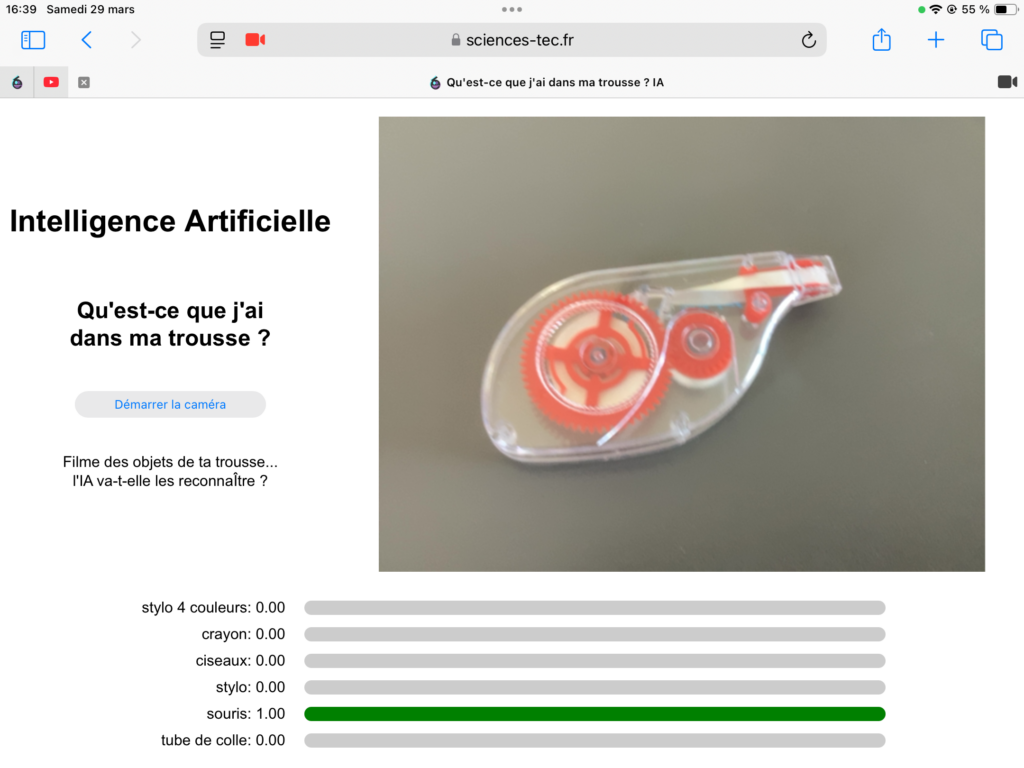Screen dimensions: 1024x768
Task: Tap the camera preview image
Action: coord(682,344)
